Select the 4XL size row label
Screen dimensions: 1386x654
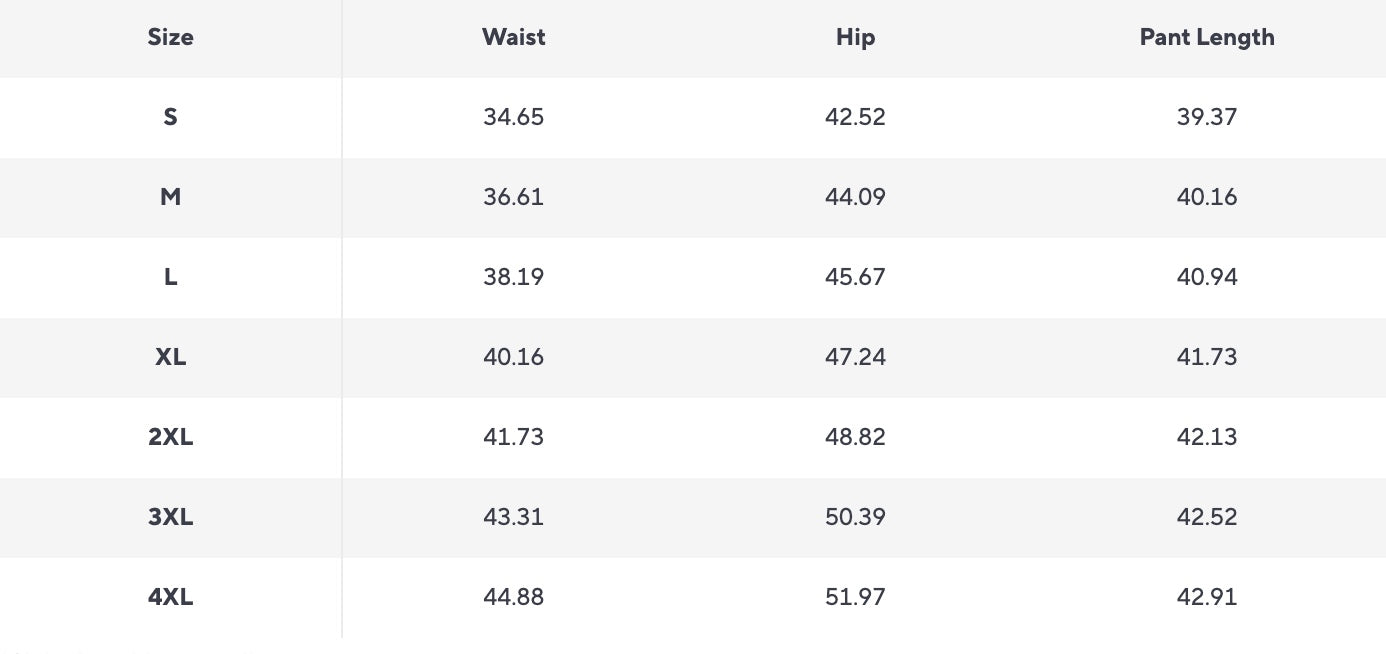pyautogui.click(x=170, y=597)
